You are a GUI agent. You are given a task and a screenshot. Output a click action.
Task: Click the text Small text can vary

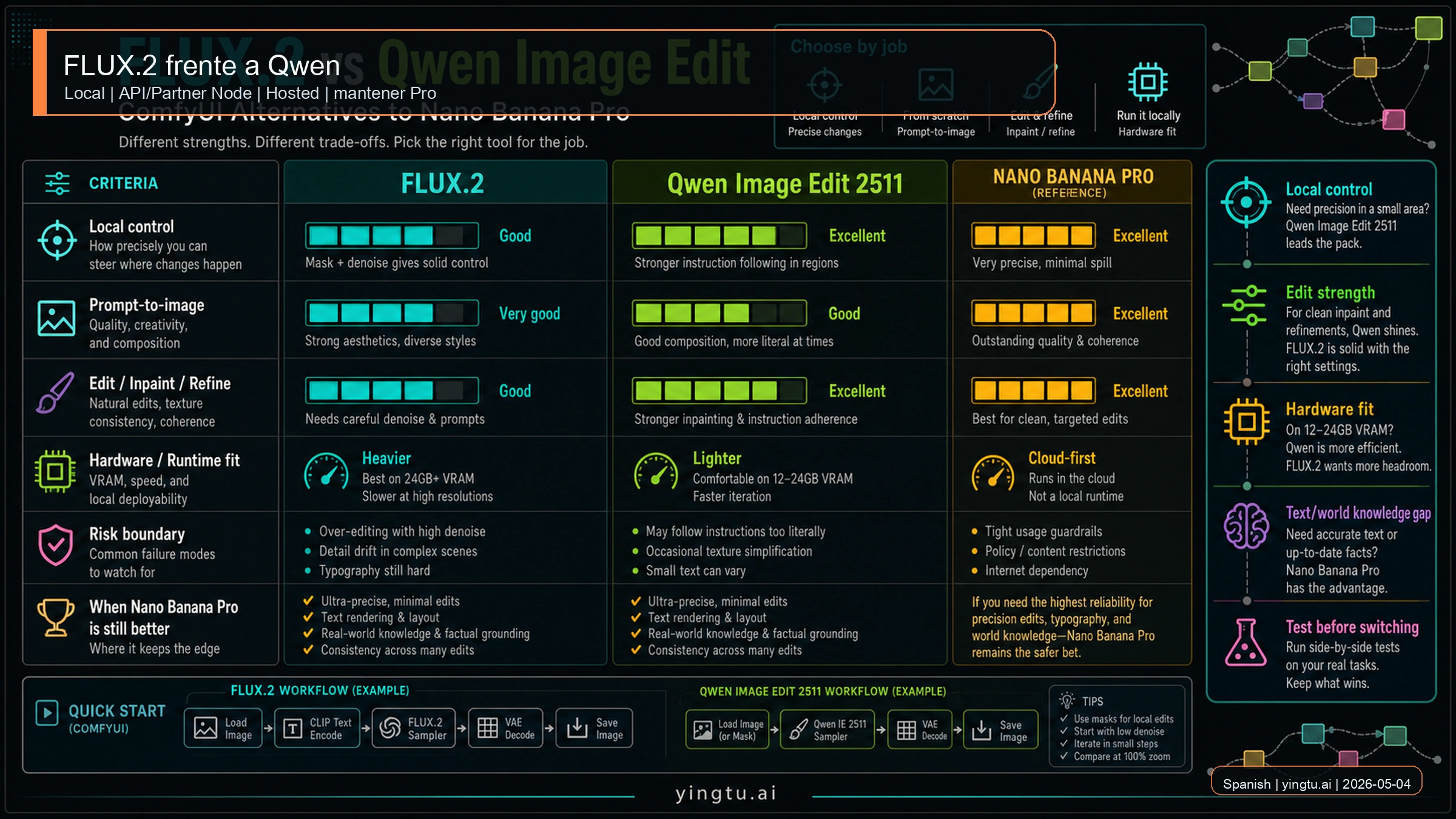click(x=695, y=570)
